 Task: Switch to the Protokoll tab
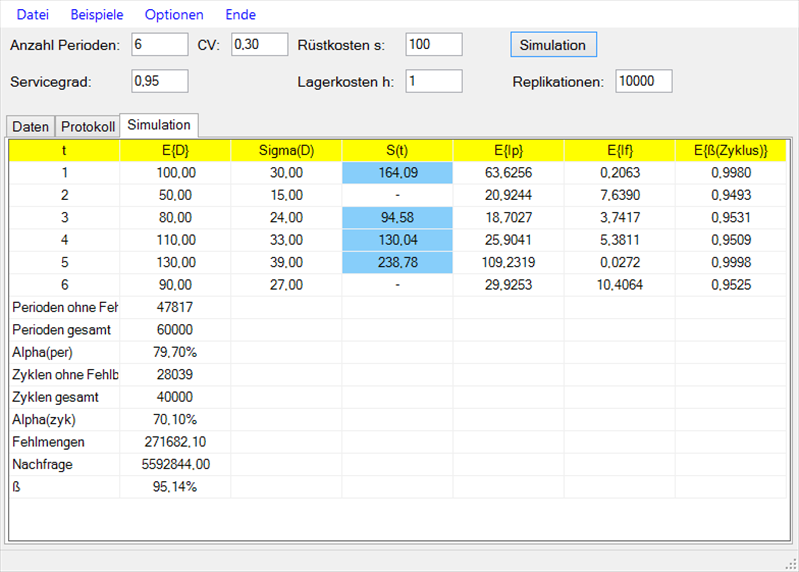coord(87,127)
